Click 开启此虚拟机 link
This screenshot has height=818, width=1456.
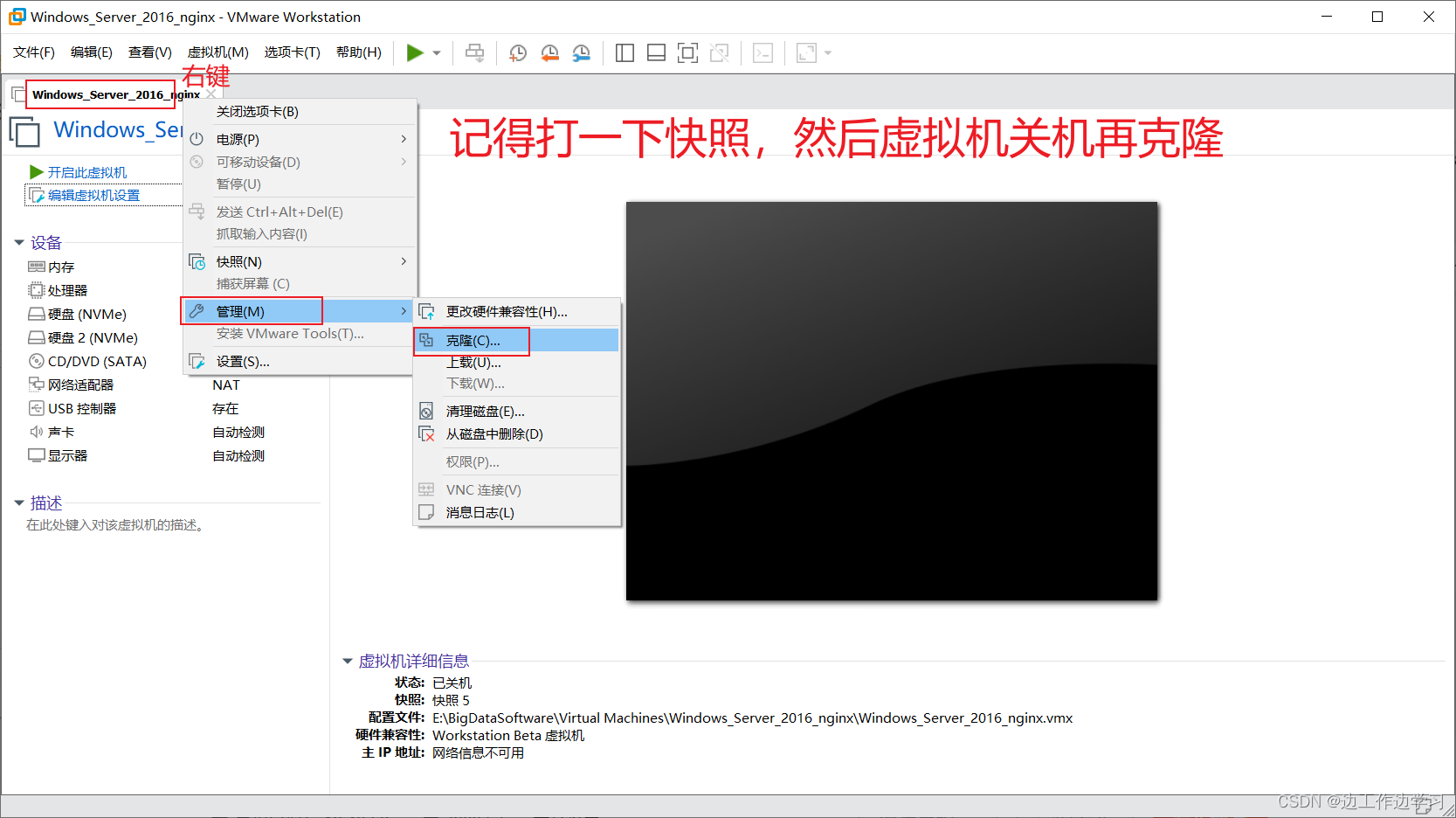coord(87,172)
